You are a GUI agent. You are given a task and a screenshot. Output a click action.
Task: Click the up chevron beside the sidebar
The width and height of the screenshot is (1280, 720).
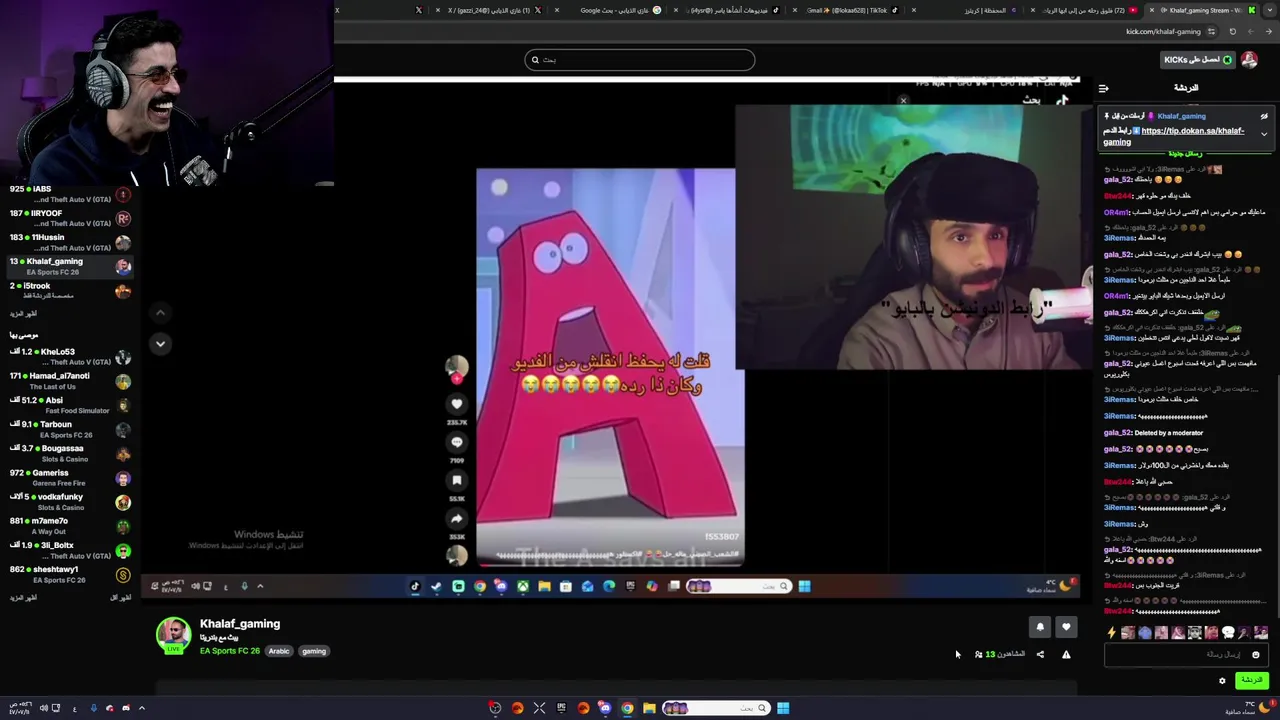tap(160, 313)
